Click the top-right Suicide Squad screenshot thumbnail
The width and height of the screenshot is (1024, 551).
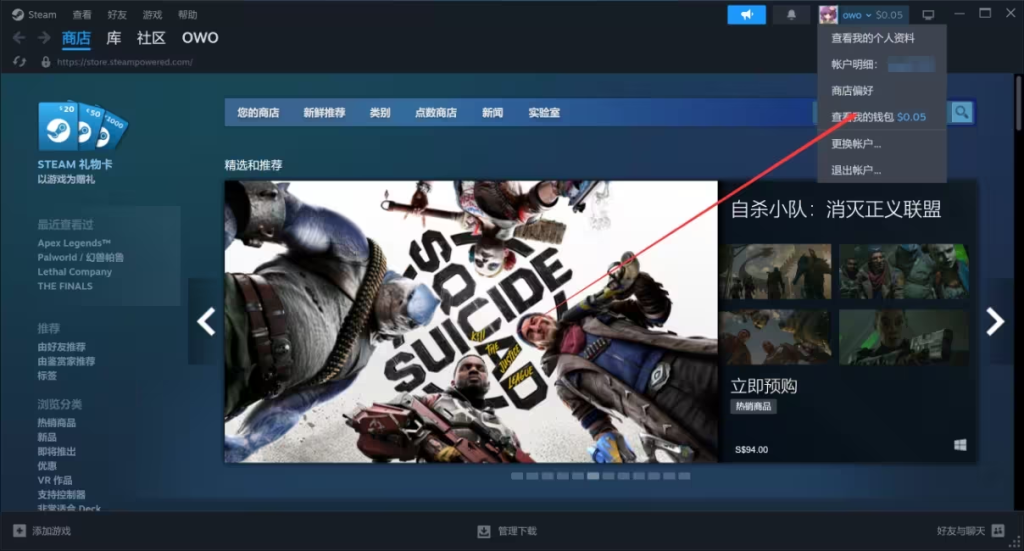click(x=903, y=272)
